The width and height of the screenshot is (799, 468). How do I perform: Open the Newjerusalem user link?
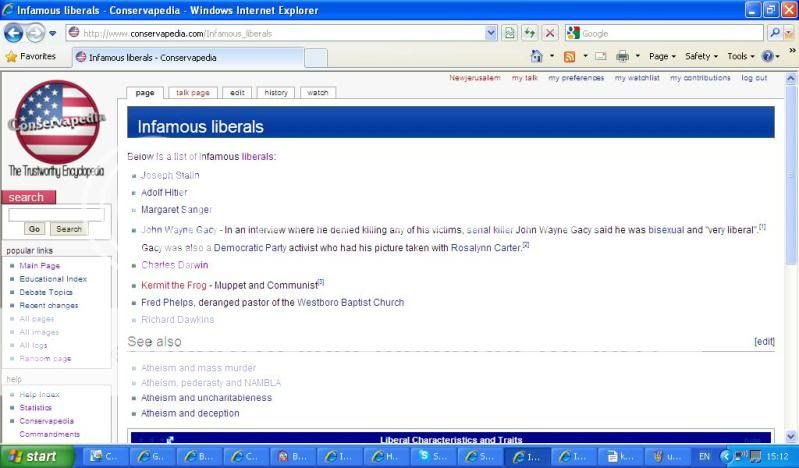point(474,78)
